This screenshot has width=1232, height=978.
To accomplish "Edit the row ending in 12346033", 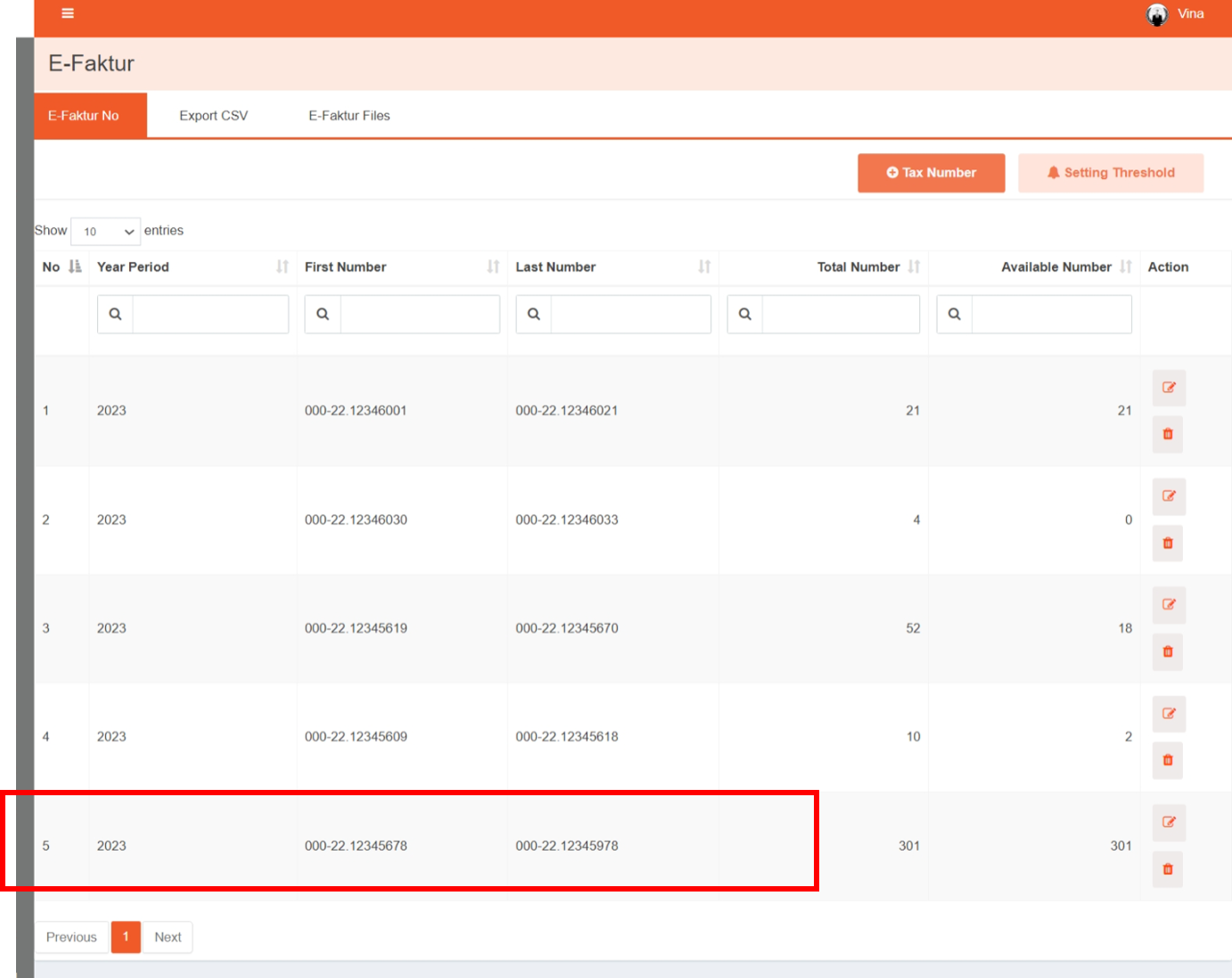I will [1168, 497].
